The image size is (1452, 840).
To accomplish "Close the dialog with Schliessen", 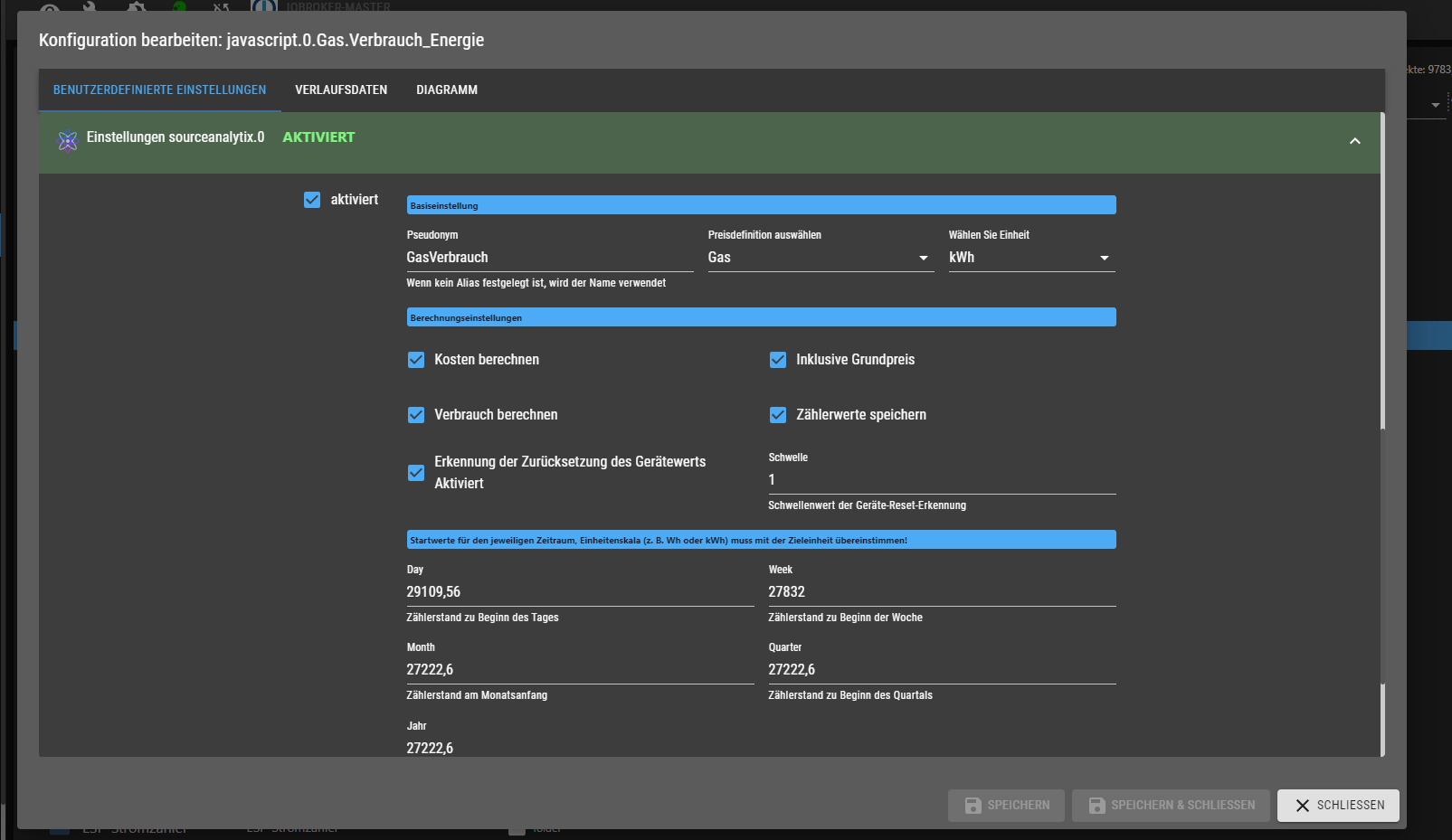I will coord(1338,806).
